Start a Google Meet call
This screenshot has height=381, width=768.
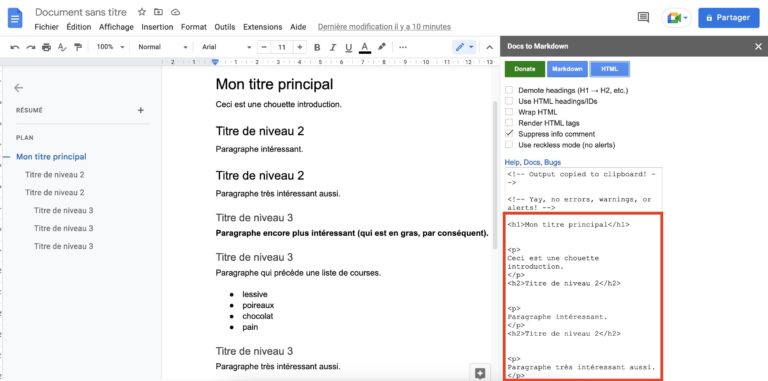coord(673,18)
